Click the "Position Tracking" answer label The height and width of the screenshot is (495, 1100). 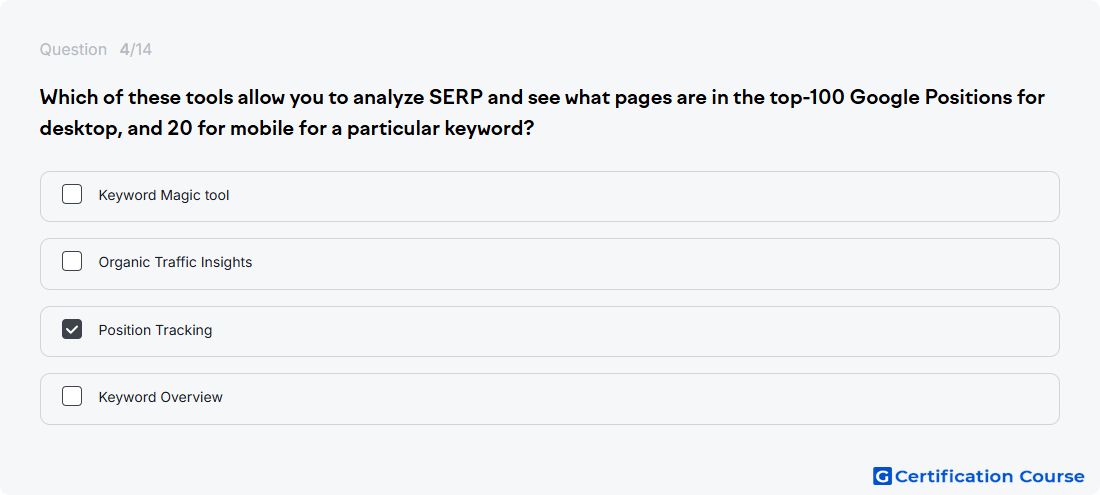[155, 330]
